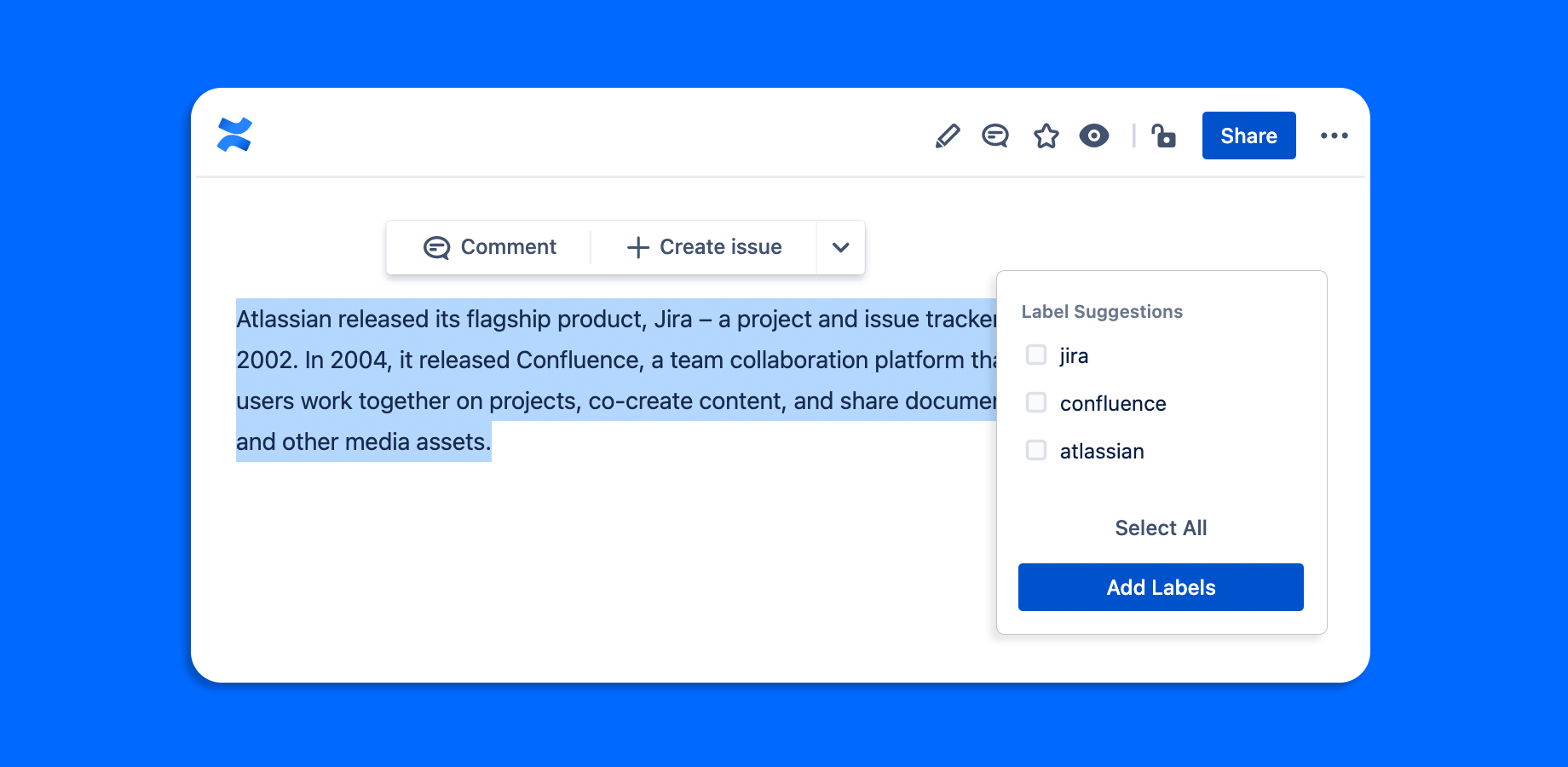This screenshot has width=1568, height=767.
Task: Add an inline Comment on the selected text
Action: (x=489, y=247)
